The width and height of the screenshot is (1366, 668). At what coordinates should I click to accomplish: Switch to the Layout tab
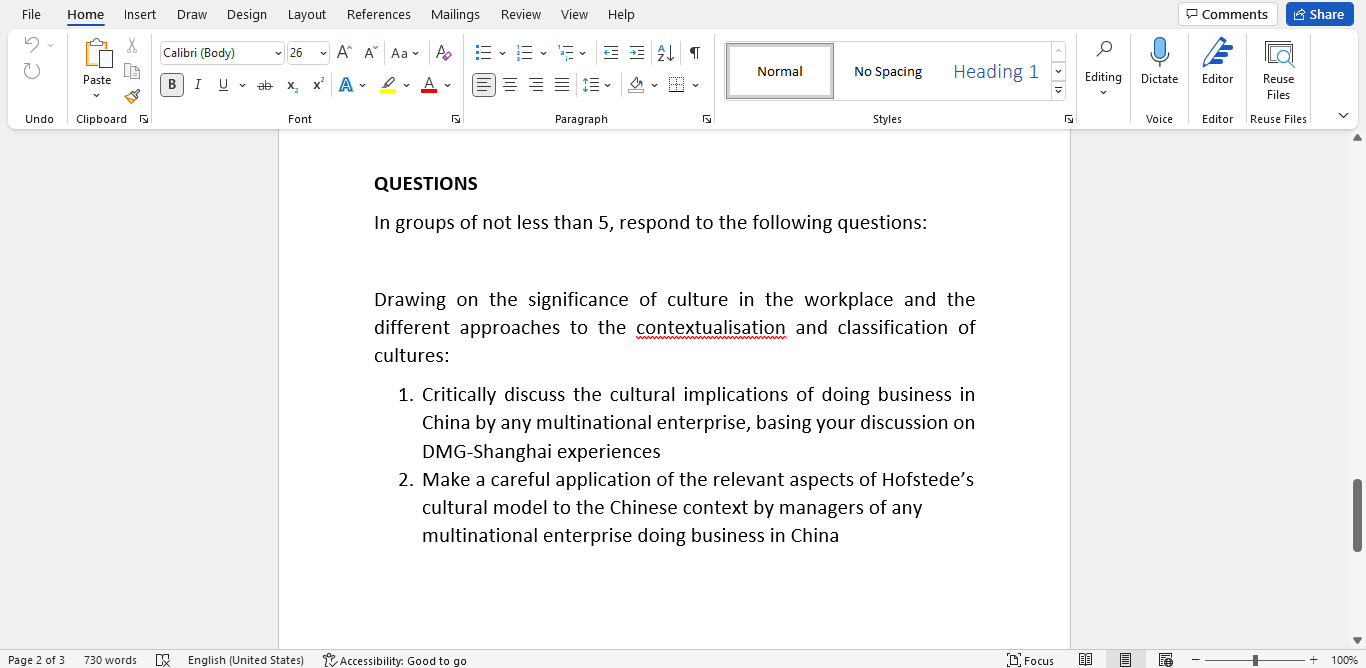(307, 14)
